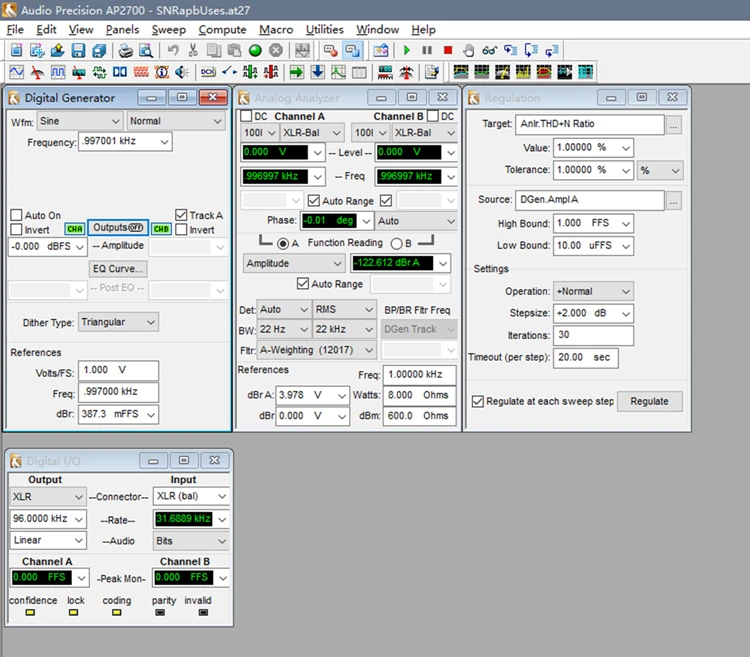The image size is (750, 657).
Task: Open the 22 kHz bandwidth dropdown
Action: [344, 329]
